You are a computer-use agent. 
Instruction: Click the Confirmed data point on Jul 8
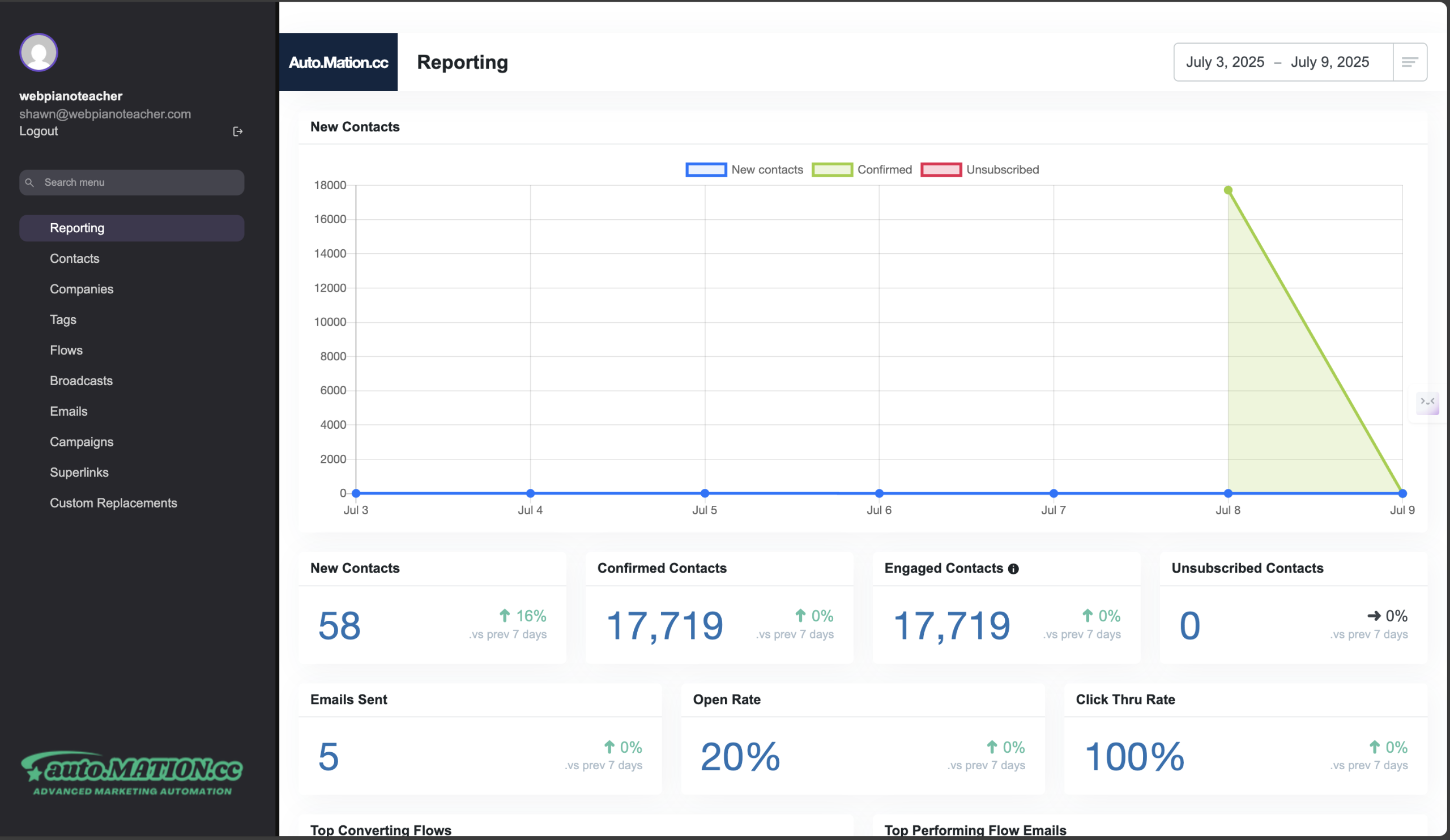[1227, 190]
